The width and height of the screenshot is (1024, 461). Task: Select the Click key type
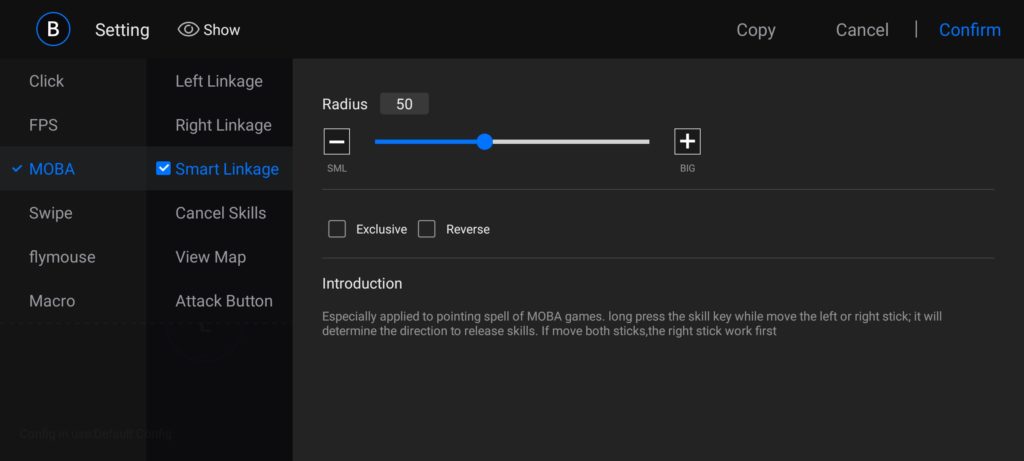46,81
